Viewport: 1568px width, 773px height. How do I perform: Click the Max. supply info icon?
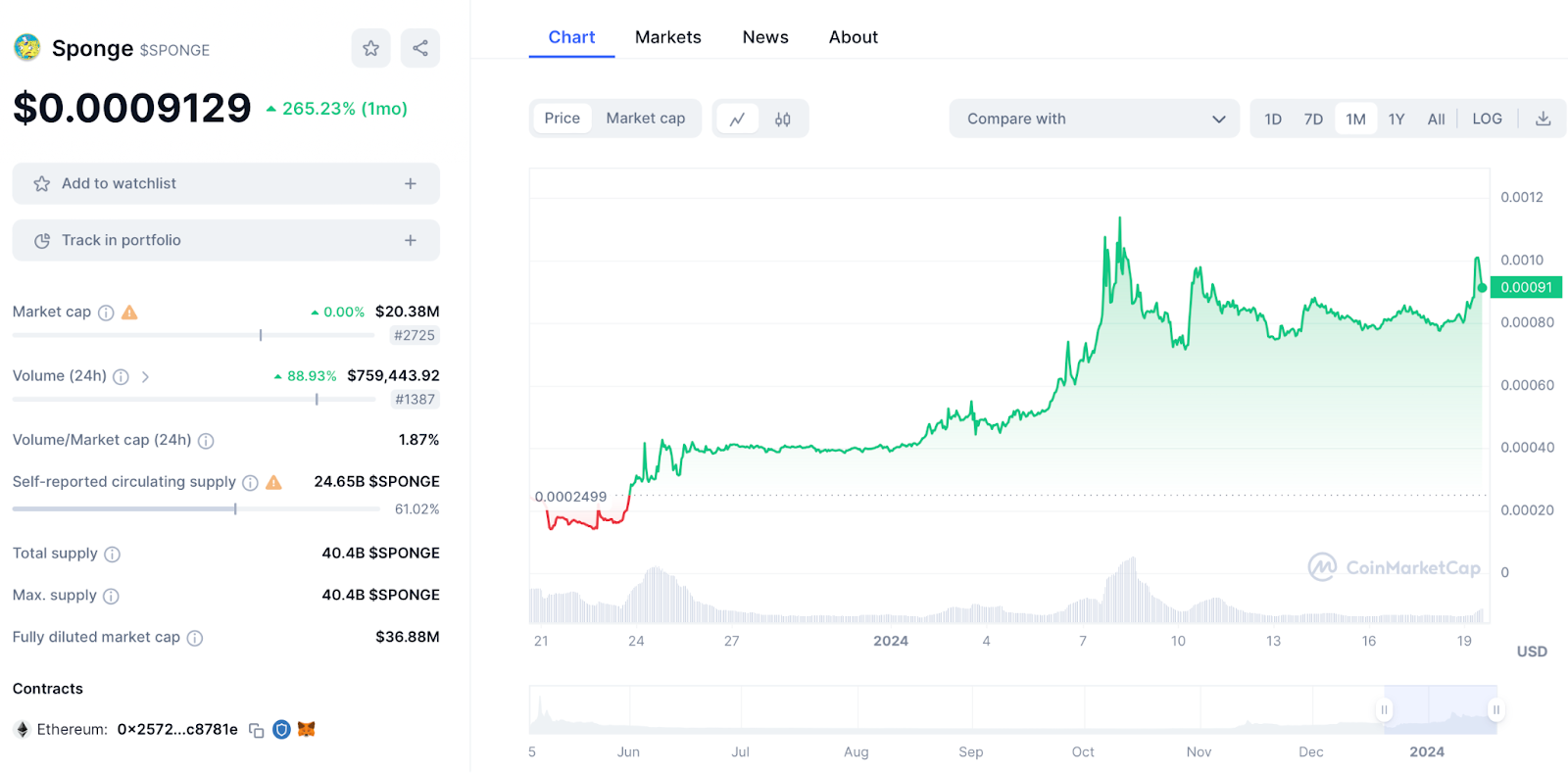[x=111, y=596]
